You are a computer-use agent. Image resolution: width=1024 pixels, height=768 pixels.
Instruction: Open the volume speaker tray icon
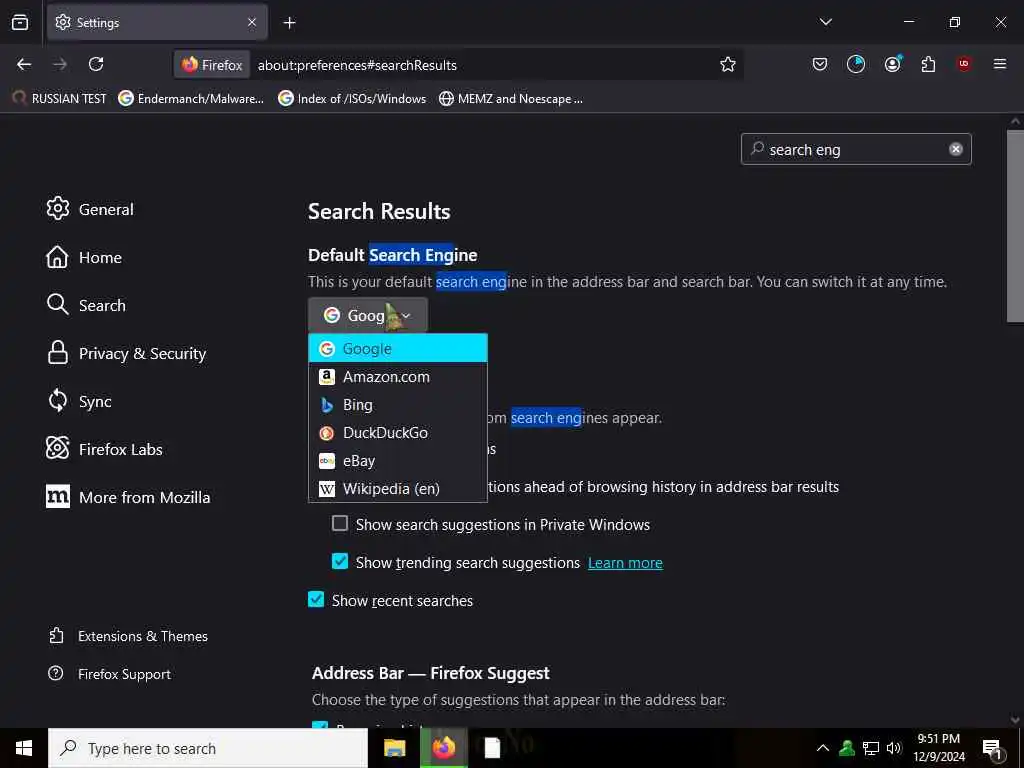coord(894,748)
